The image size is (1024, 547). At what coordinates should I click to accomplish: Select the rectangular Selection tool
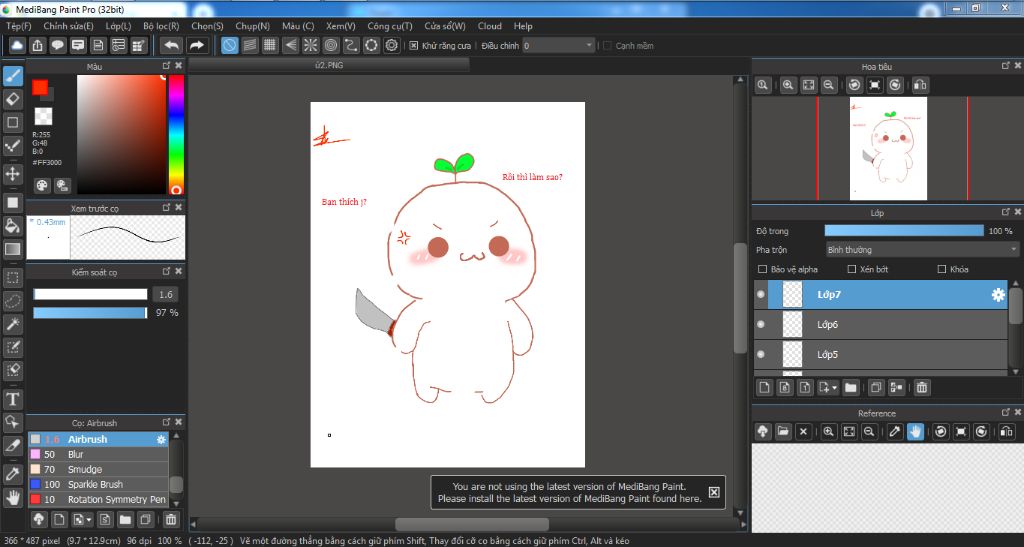point(12,278)
